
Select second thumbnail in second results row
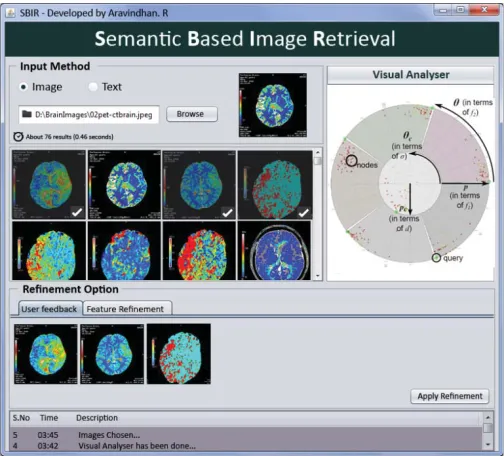coord(124,251)
